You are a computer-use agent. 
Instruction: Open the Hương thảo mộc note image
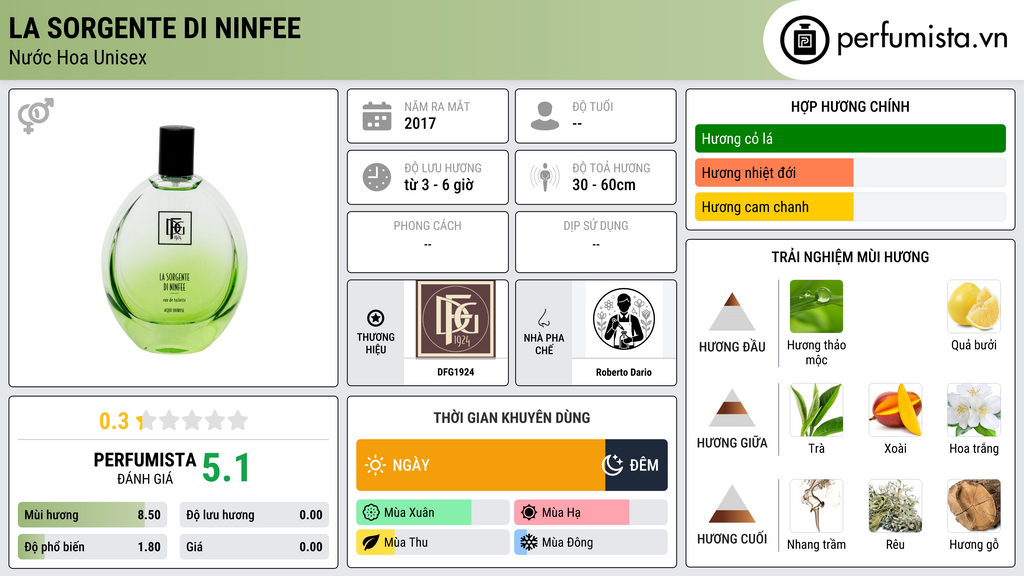tap(816, 306)
